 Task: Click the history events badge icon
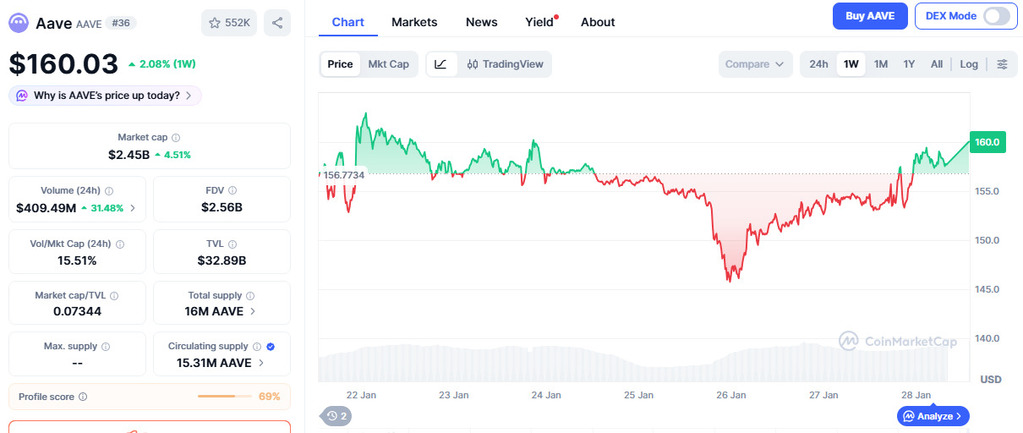pyautogui.click(x=336, y=416)
